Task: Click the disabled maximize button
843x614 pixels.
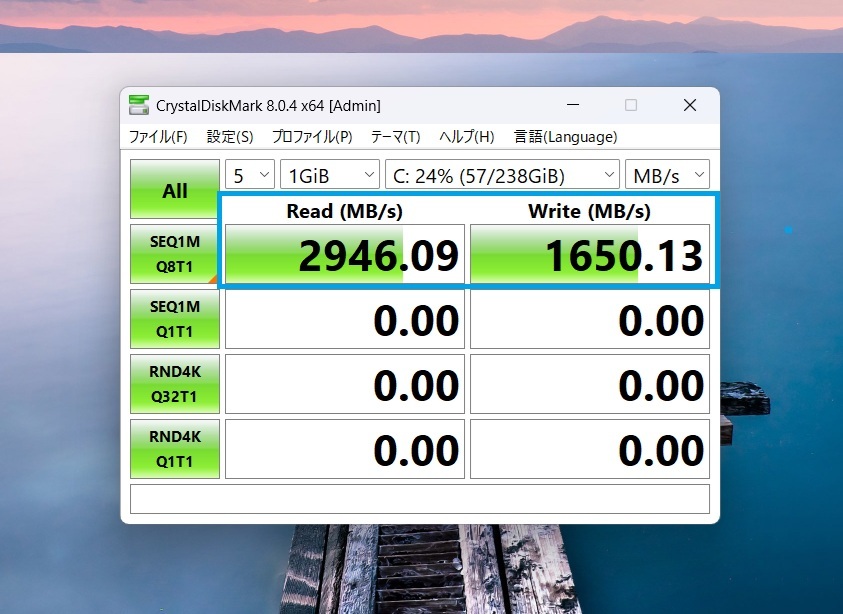Action: 631,105
